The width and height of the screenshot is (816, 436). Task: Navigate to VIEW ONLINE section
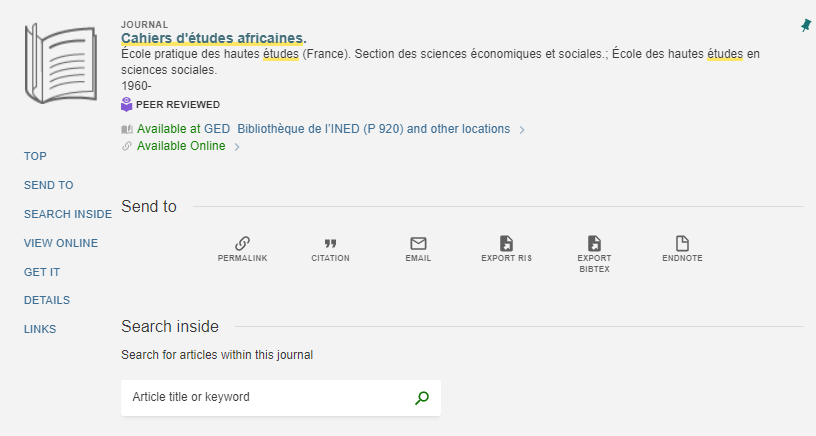(61, 243)
